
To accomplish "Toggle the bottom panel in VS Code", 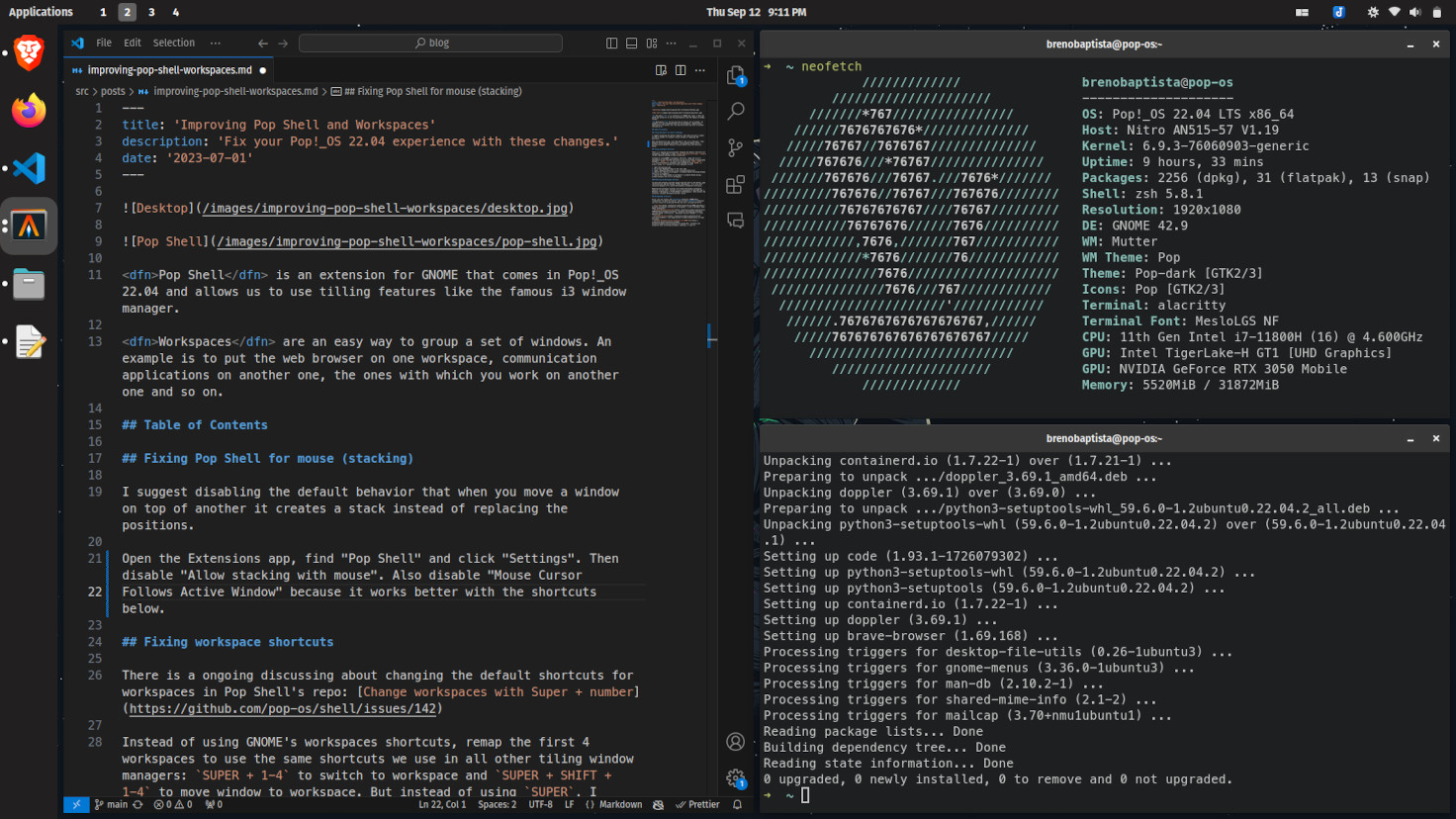I will [x=631, y=44].
